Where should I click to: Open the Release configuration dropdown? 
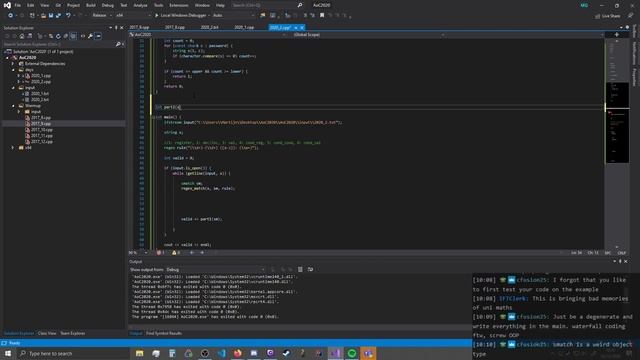102,16
